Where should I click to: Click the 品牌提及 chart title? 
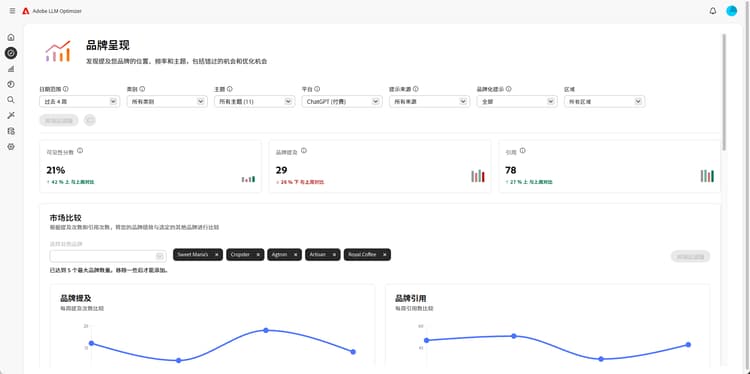pos(76,298)
